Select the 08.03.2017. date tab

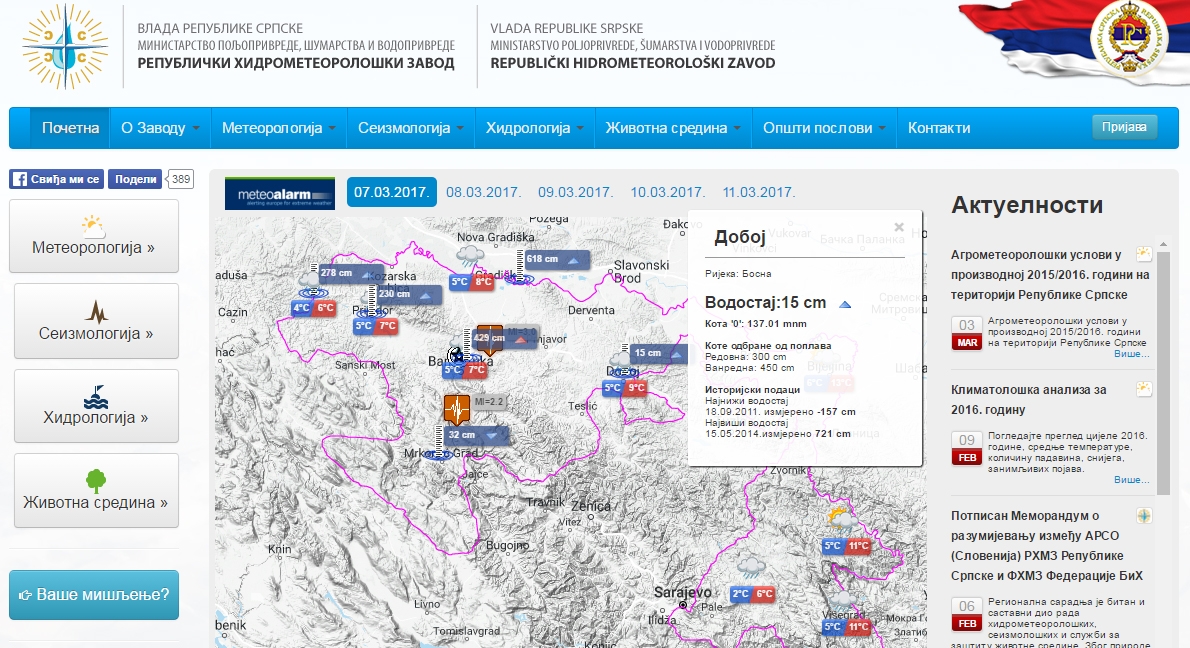tap(484, 192)
